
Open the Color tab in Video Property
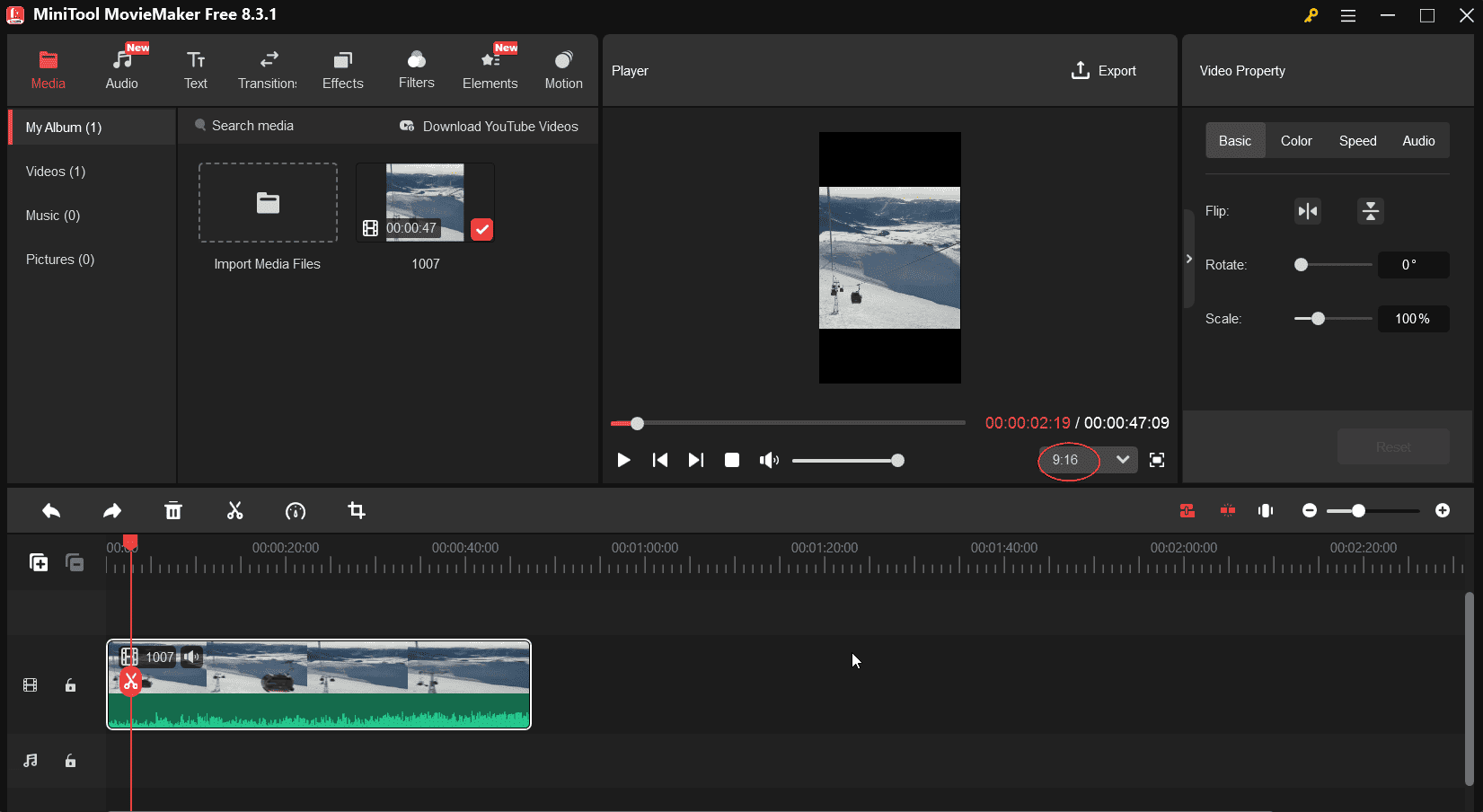click(x=1296, y=141)
